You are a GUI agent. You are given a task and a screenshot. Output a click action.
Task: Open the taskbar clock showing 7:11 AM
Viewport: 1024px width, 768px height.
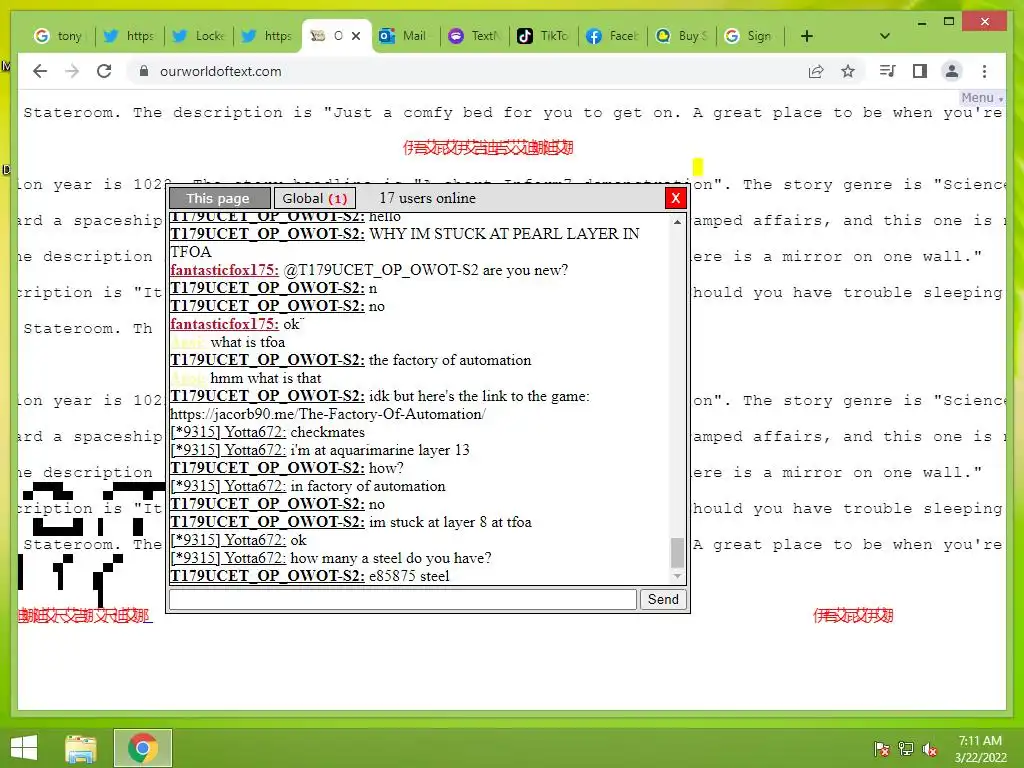pos(980,749)
